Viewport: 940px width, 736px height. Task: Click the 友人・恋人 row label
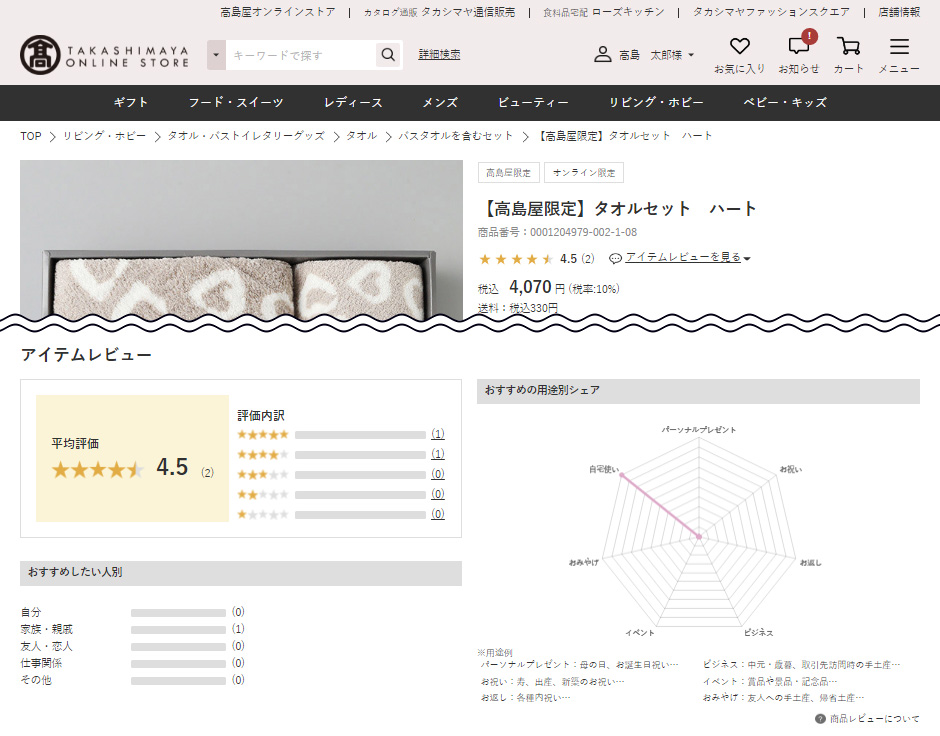tap(46, 647)
